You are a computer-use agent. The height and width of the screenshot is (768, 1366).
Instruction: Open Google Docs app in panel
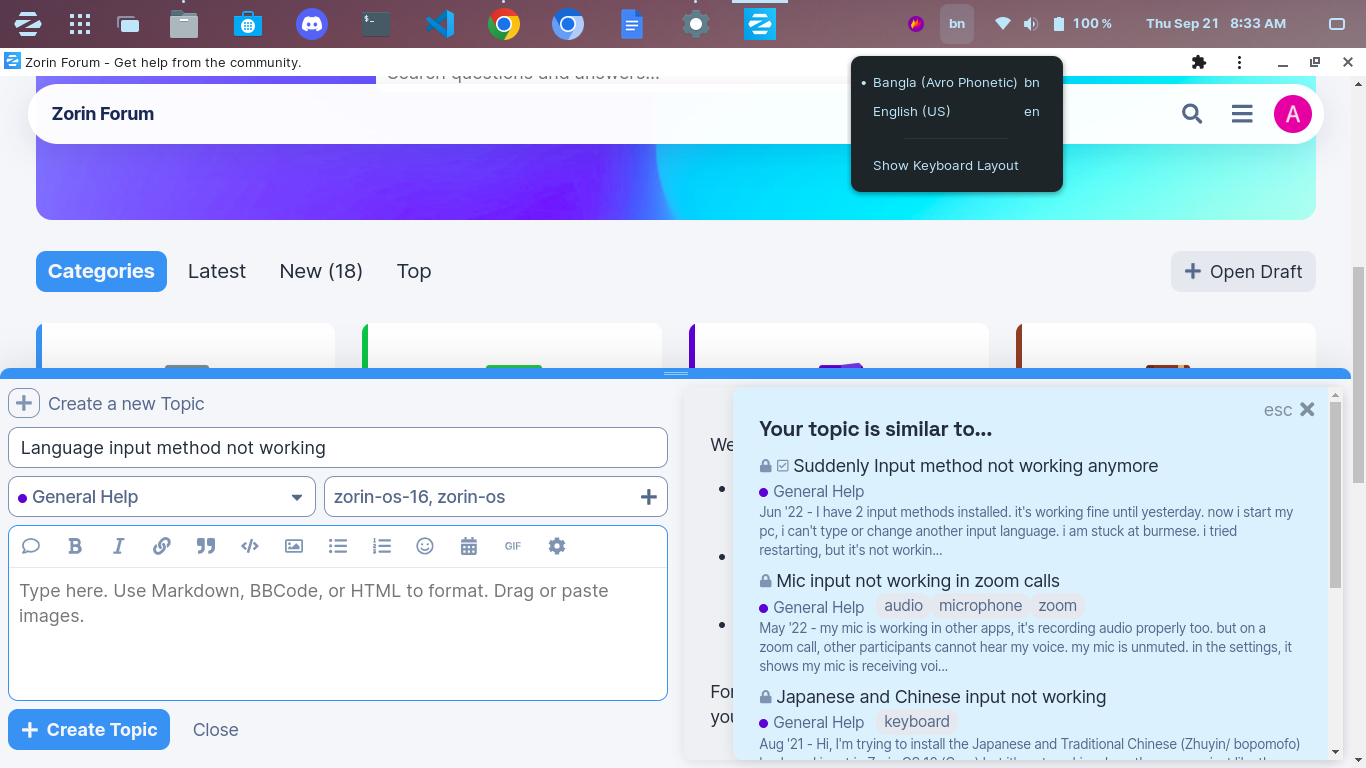click(632, 24)
